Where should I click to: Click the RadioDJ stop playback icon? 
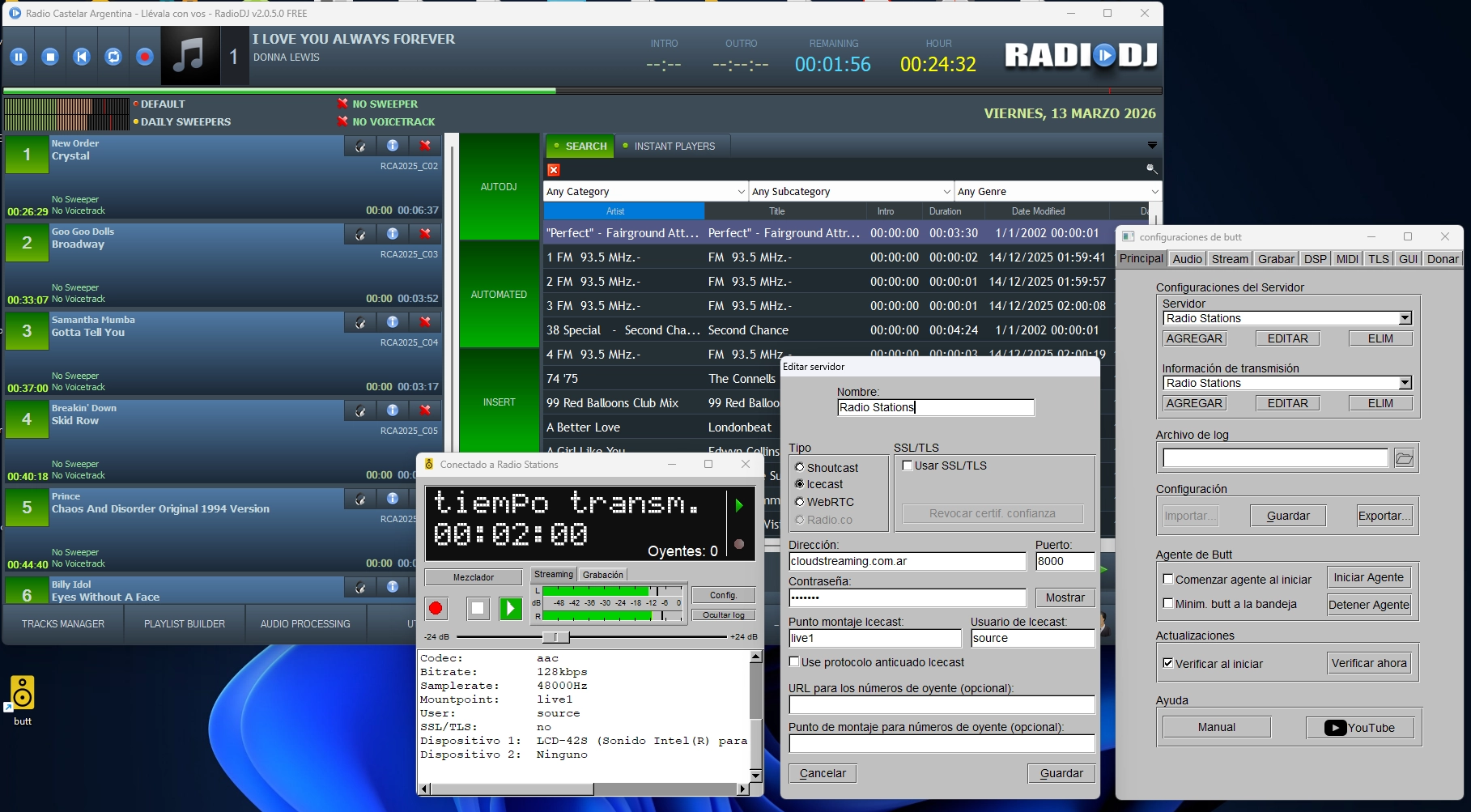tap(50, 57)
